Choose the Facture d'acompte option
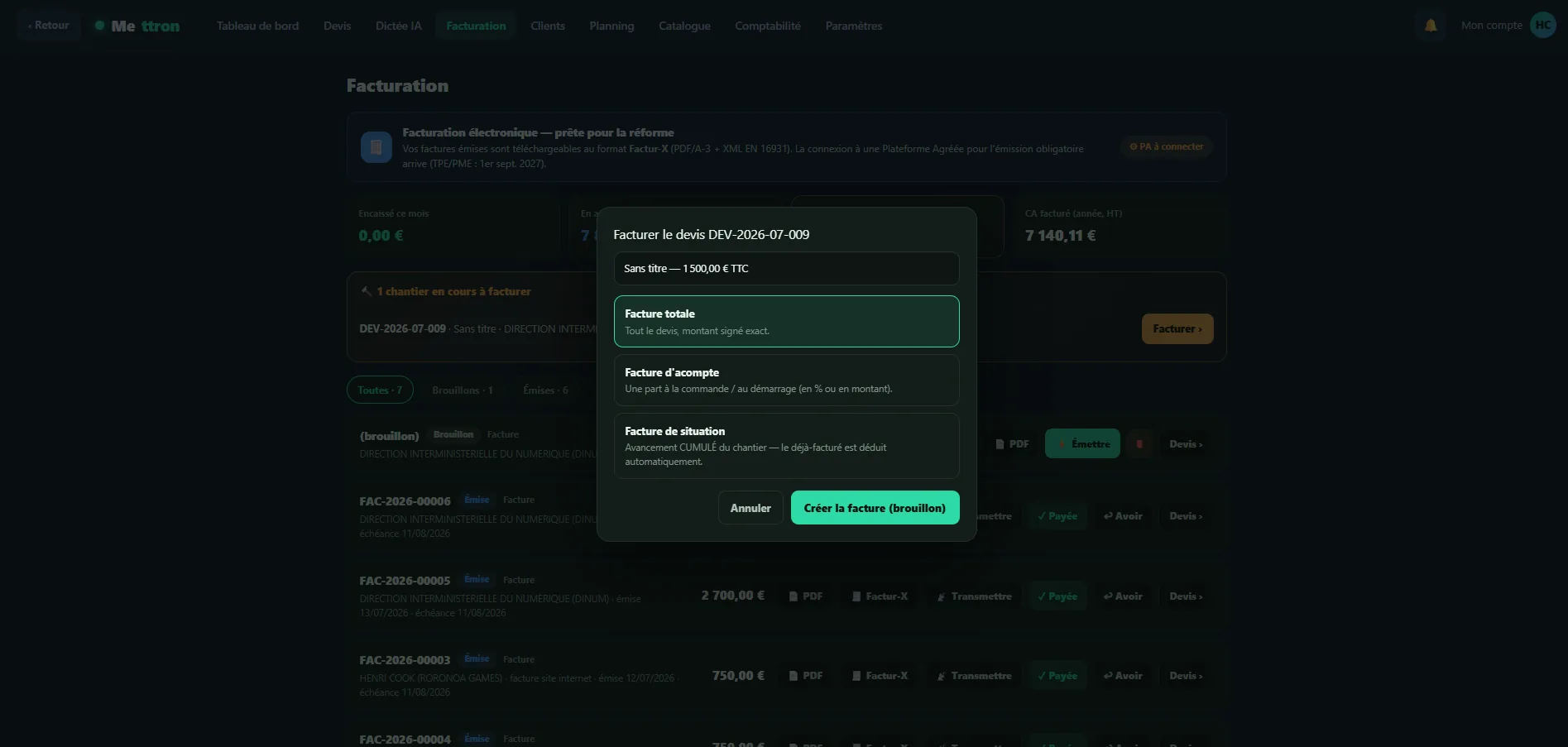Screen dimensions: 1568x747 click(786, 380)
